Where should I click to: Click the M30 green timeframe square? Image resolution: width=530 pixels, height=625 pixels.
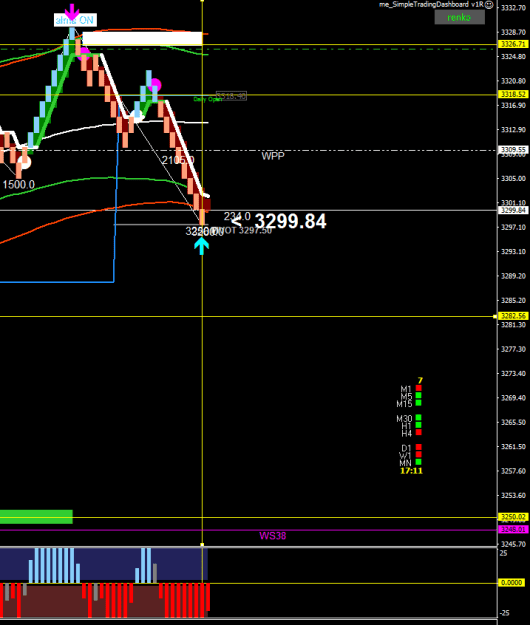point(418,417)
